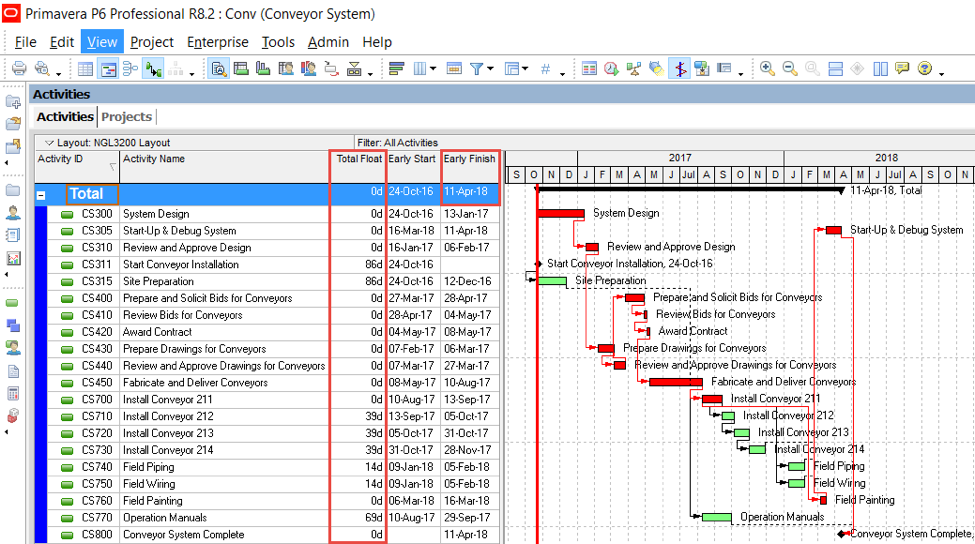The image size is (975, 544).
Task: Toggle the Progress Spotlight icon
Action: coord(657,68)
